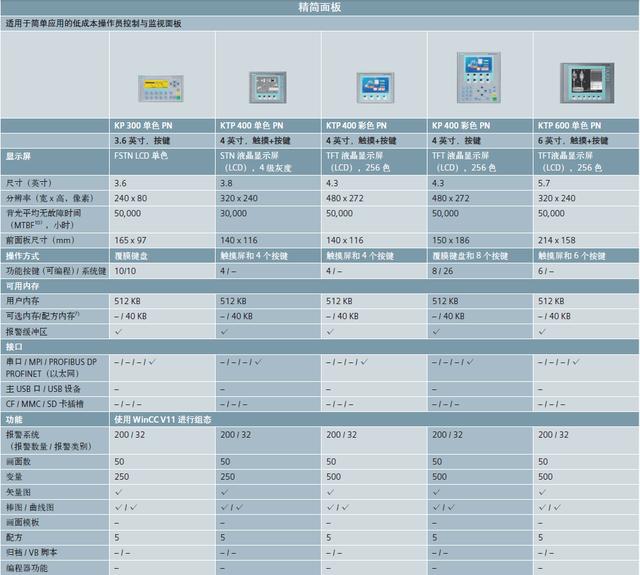640x575 pixels.
Task: Select the 8 / 26 function keys value
Action: (442, 271)
